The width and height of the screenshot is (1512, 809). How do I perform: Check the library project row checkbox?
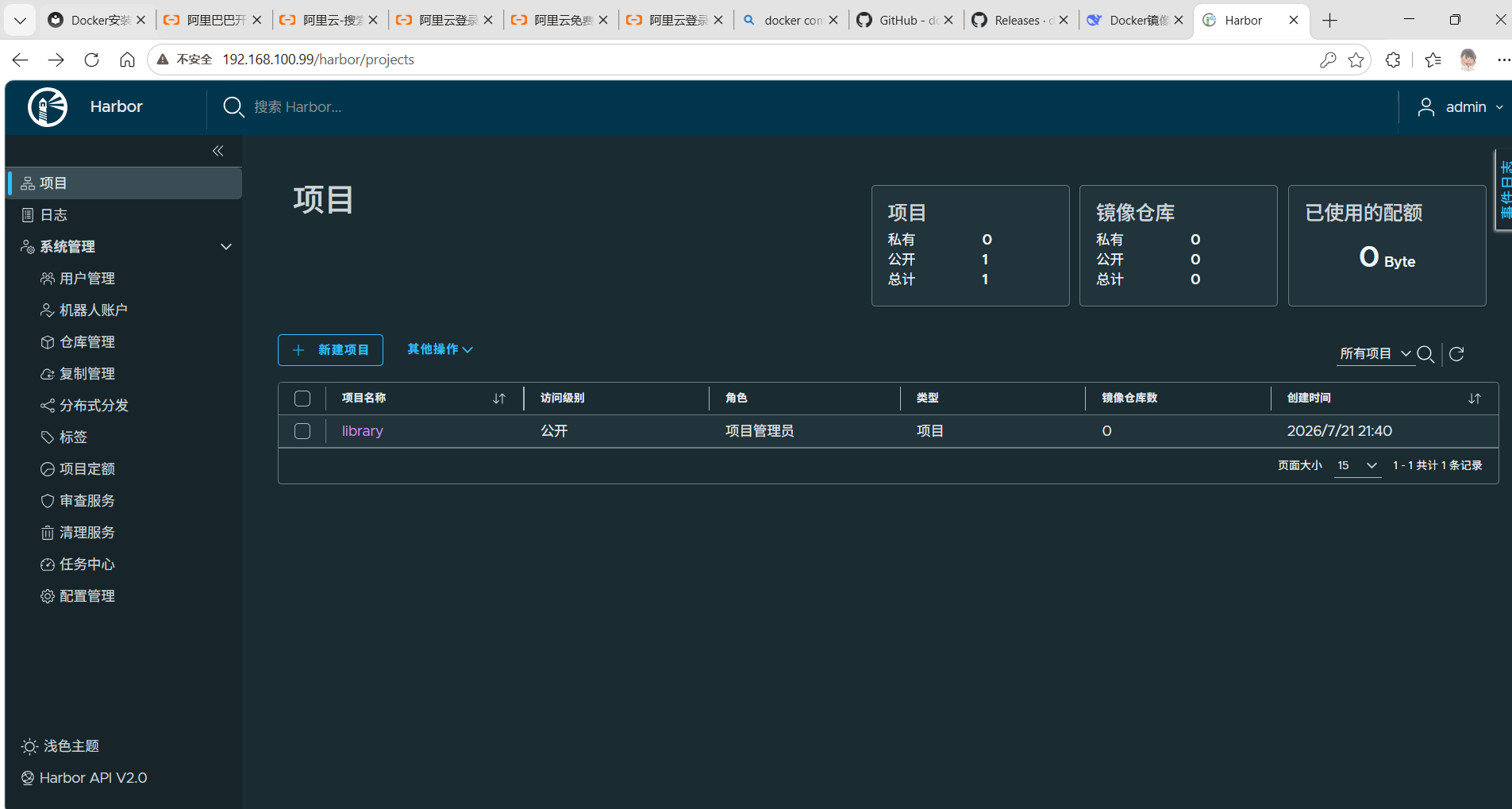pos(302,431)
